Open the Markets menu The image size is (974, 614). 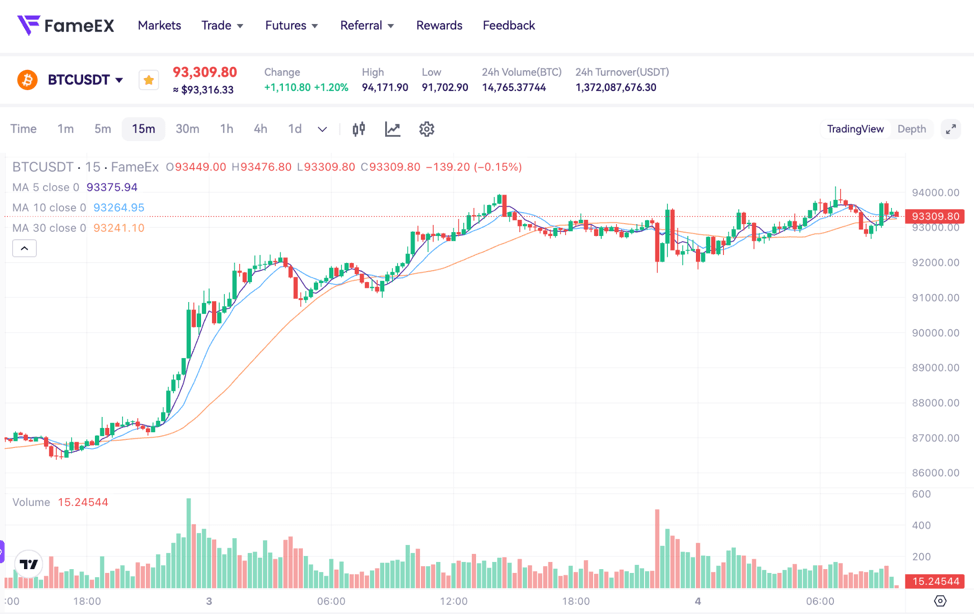(x=159, y=25)
